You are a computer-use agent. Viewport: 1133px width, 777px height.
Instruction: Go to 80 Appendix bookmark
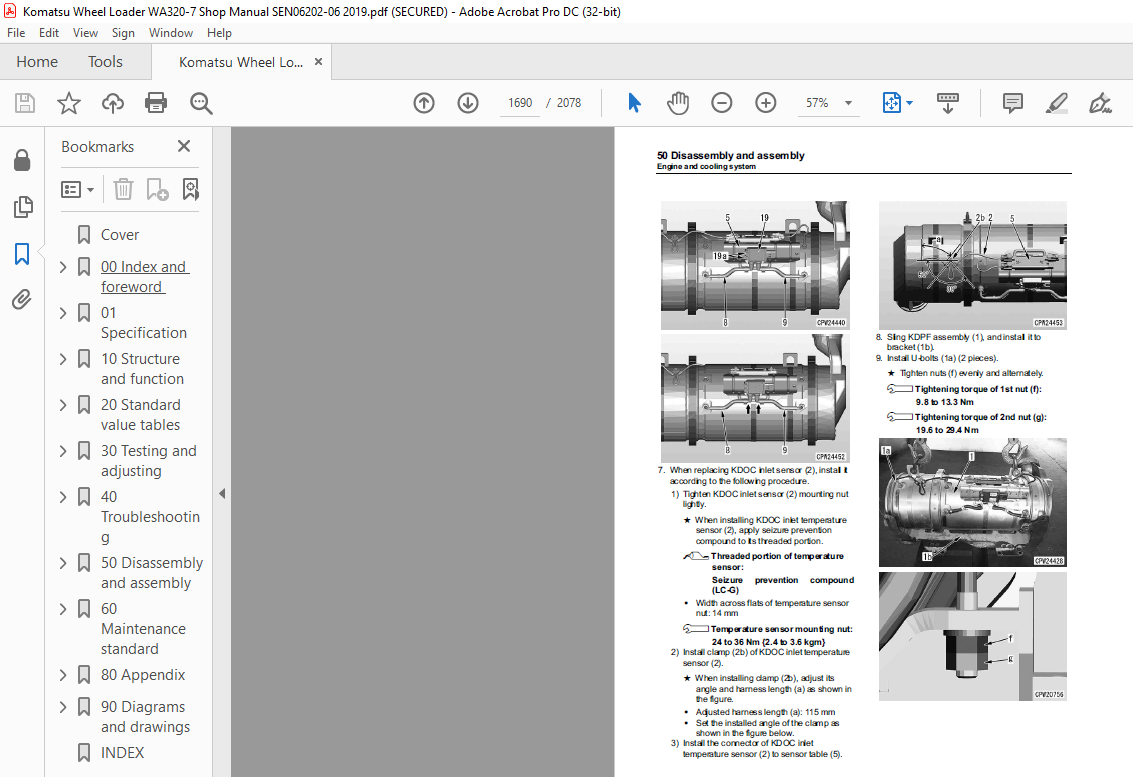click(x=143, y=675)
